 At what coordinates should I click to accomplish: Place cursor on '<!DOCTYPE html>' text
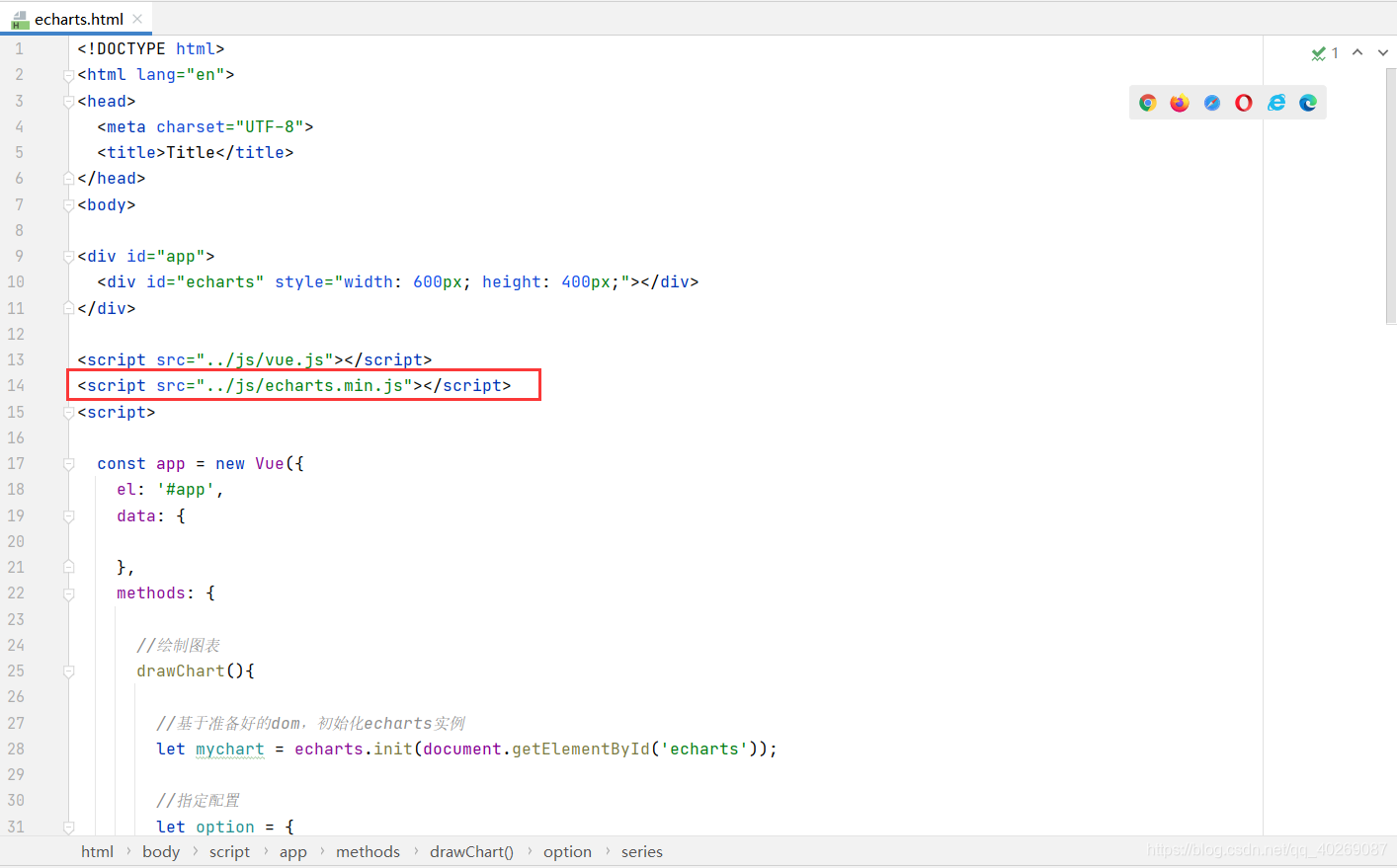[x=151, y=49]
